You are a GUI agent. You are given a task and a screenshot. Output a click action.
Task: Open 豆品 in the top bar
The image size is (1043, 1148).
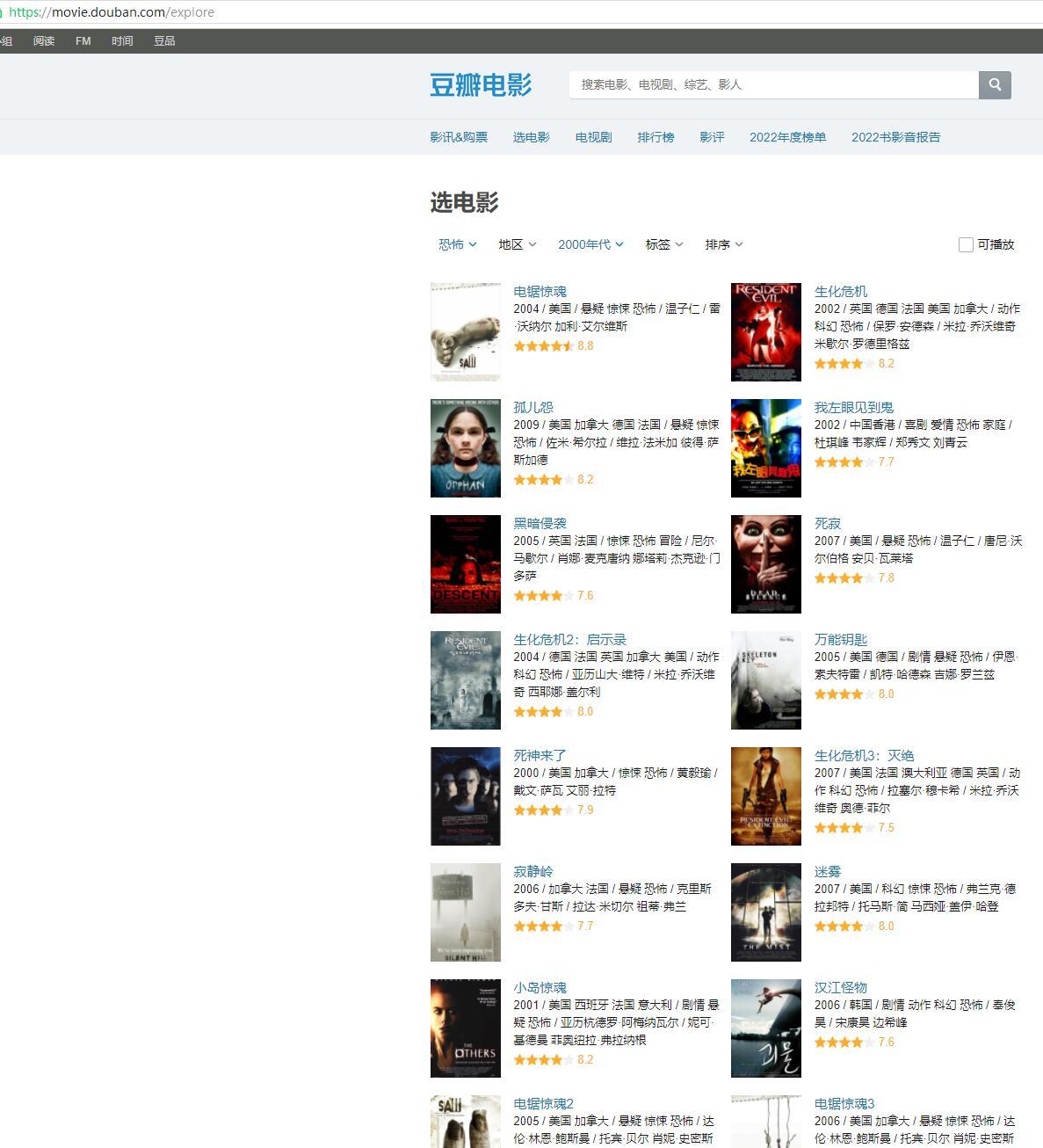coord(164,41)
